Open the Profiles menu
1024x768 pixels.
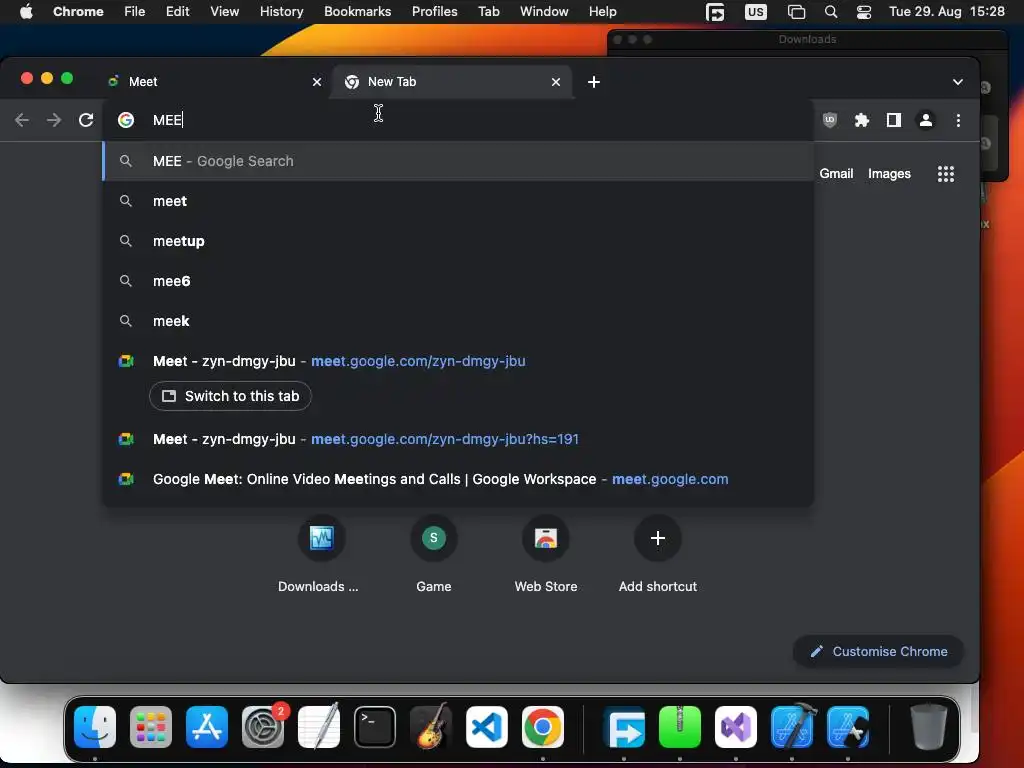(x=434, y=12)
